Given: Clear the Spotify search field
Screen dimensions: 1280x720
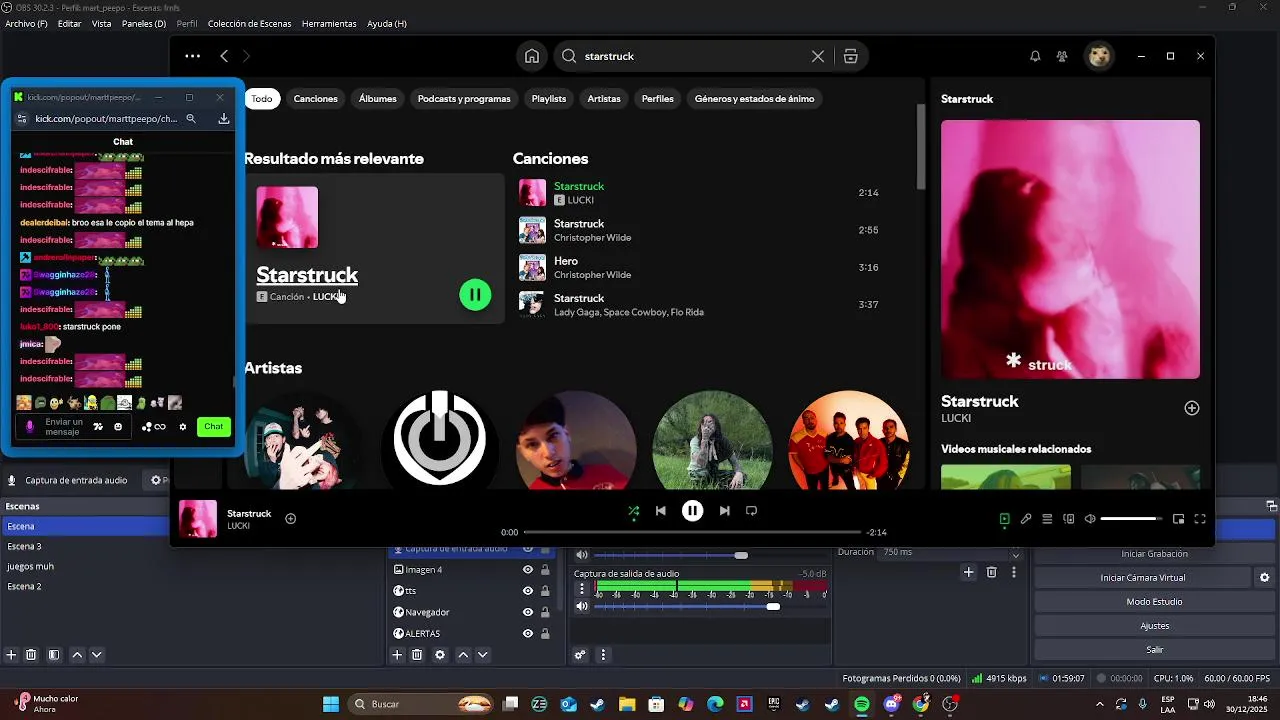Looking at the screenshot, I should 818,56.
